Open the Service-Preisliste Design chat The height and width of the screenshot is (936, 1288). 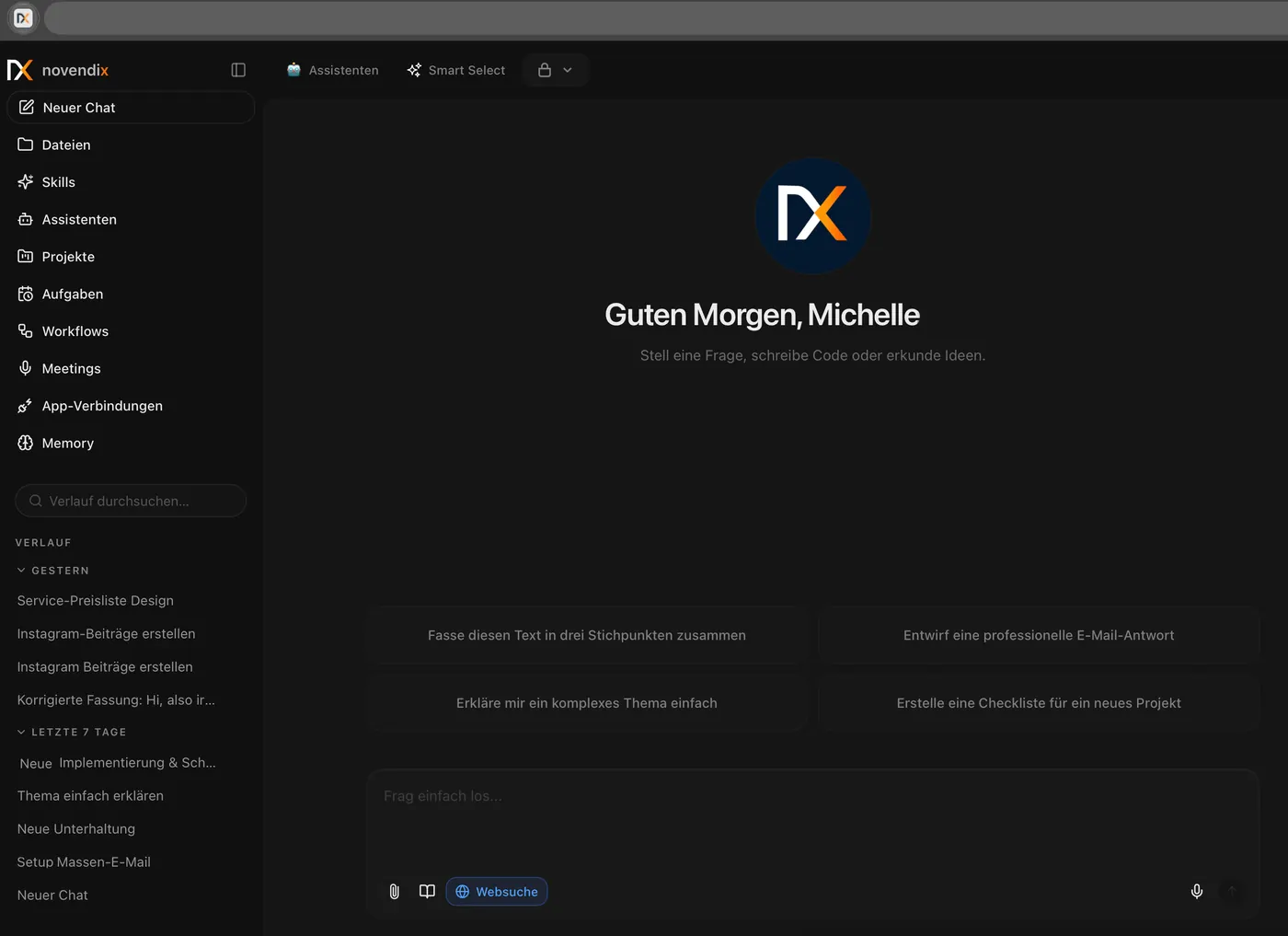(x=96, y=600)
